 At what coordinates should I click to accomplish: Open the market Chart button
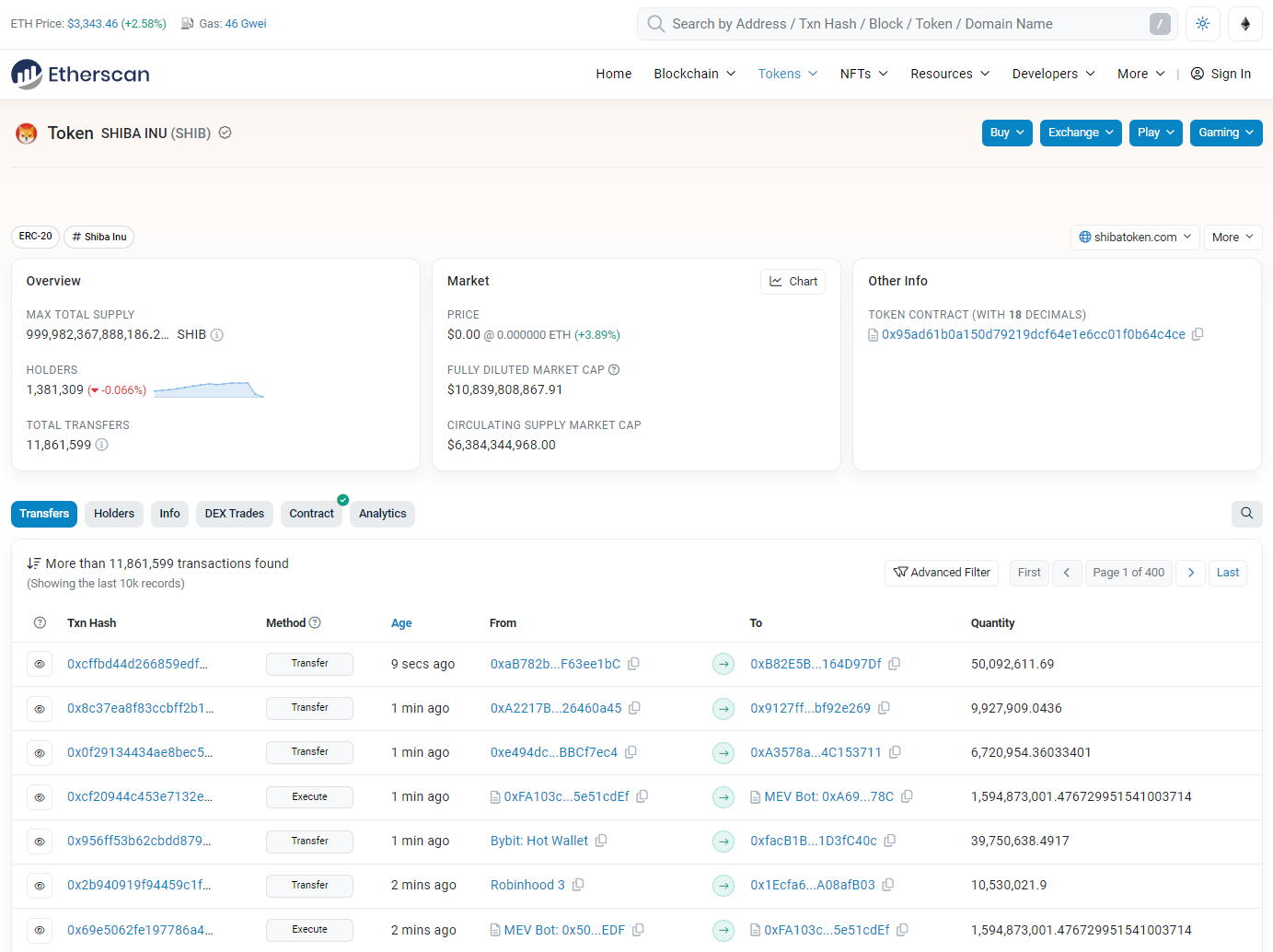pyautogui.click(x=793, y=282)
